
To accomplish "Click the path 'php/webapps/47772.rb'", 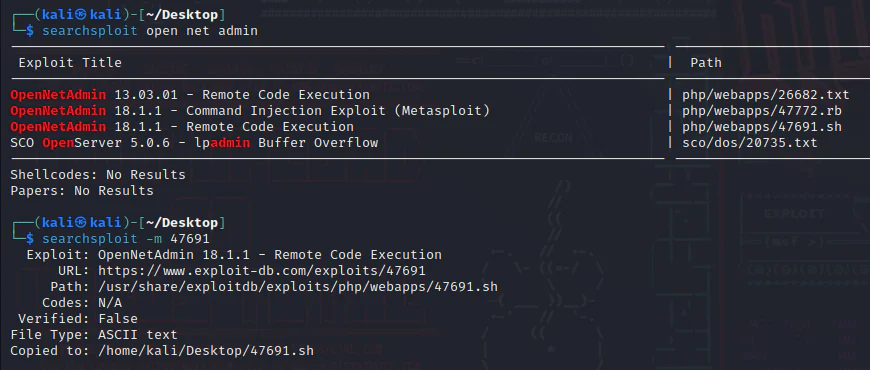I will [x=762, y=111].
